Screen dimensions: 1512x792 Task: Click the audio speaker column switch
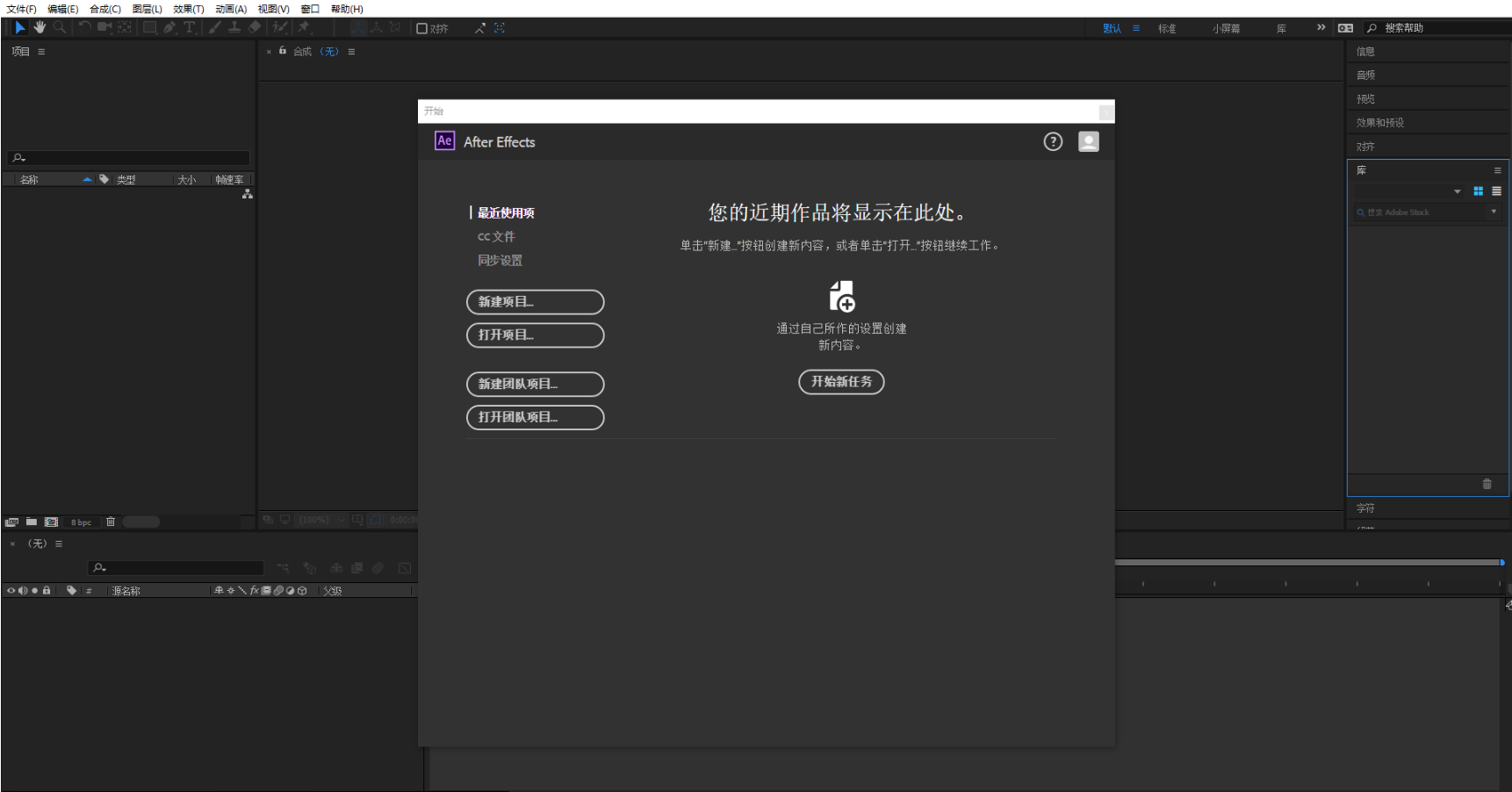23,591
